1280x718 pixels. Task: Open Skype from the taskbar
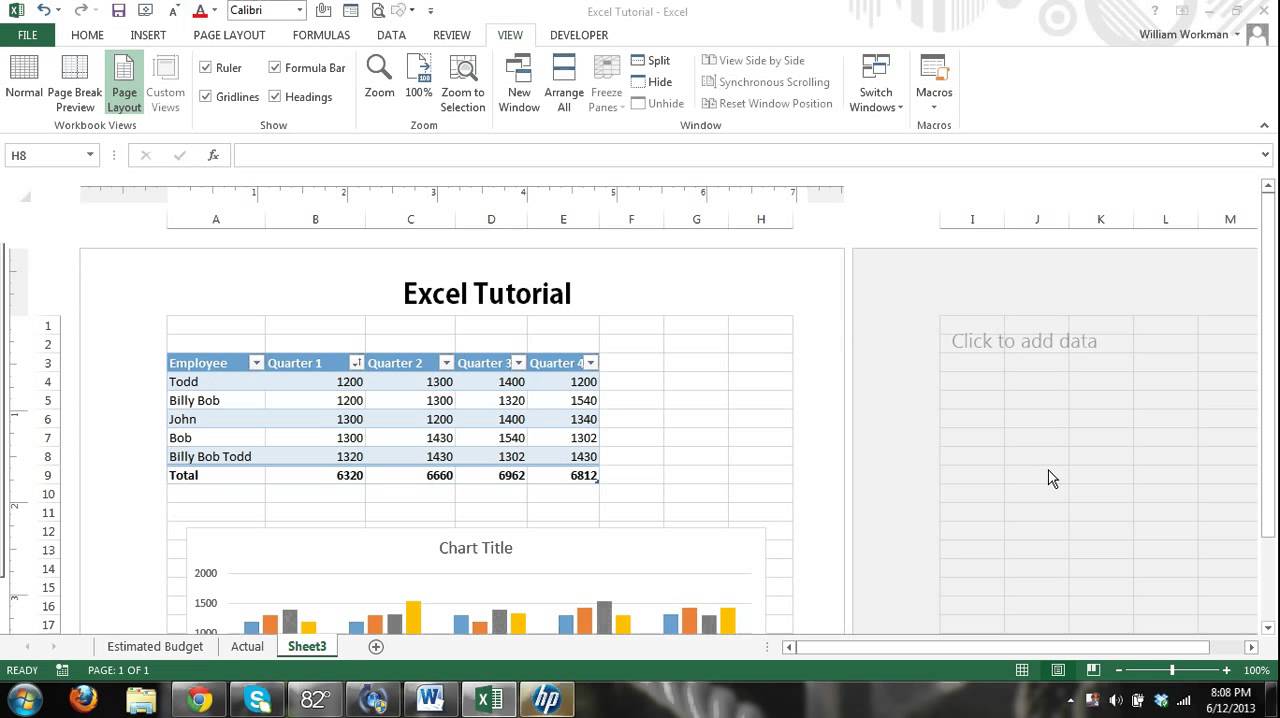click(x=257, y=699)
